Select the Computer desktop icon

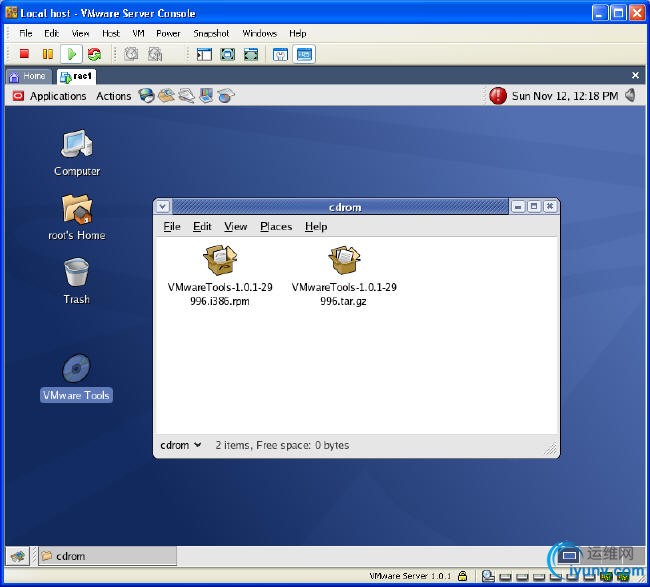pyautogui.click(x=77, y=153)
